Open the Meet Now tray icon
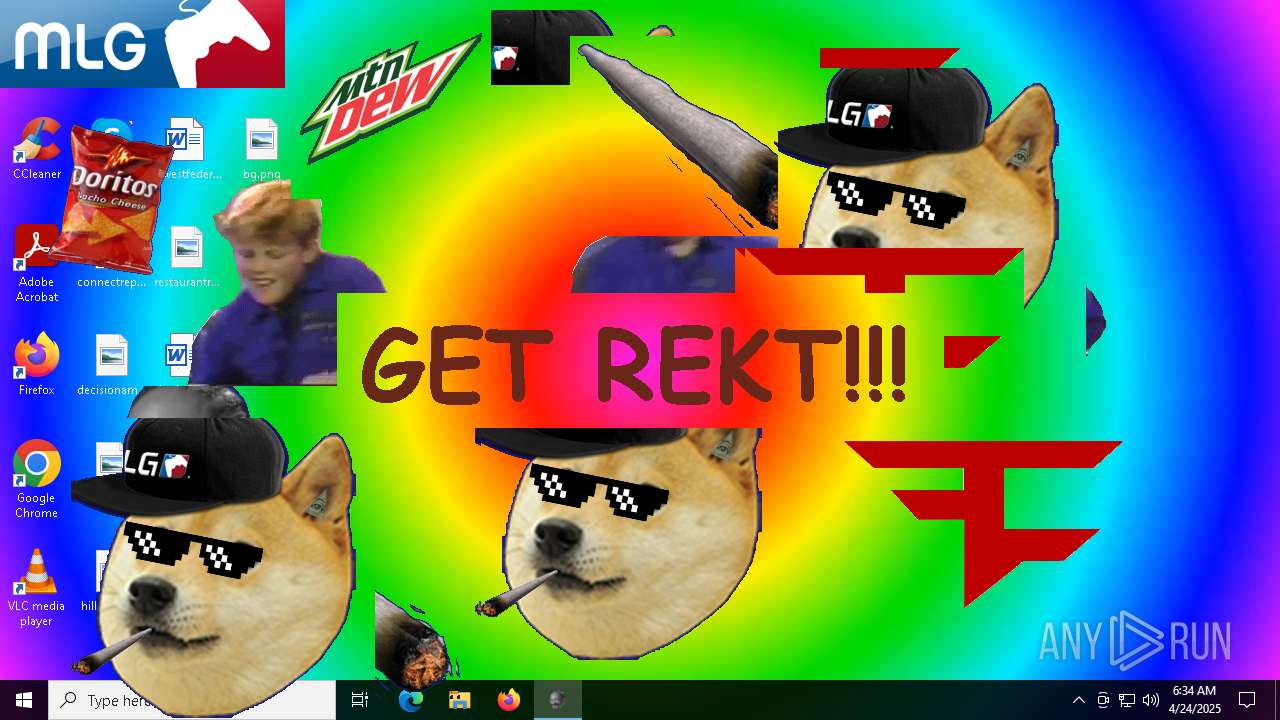The width and height of the screenshot is (1280, 720). (x=1103, y=700)
